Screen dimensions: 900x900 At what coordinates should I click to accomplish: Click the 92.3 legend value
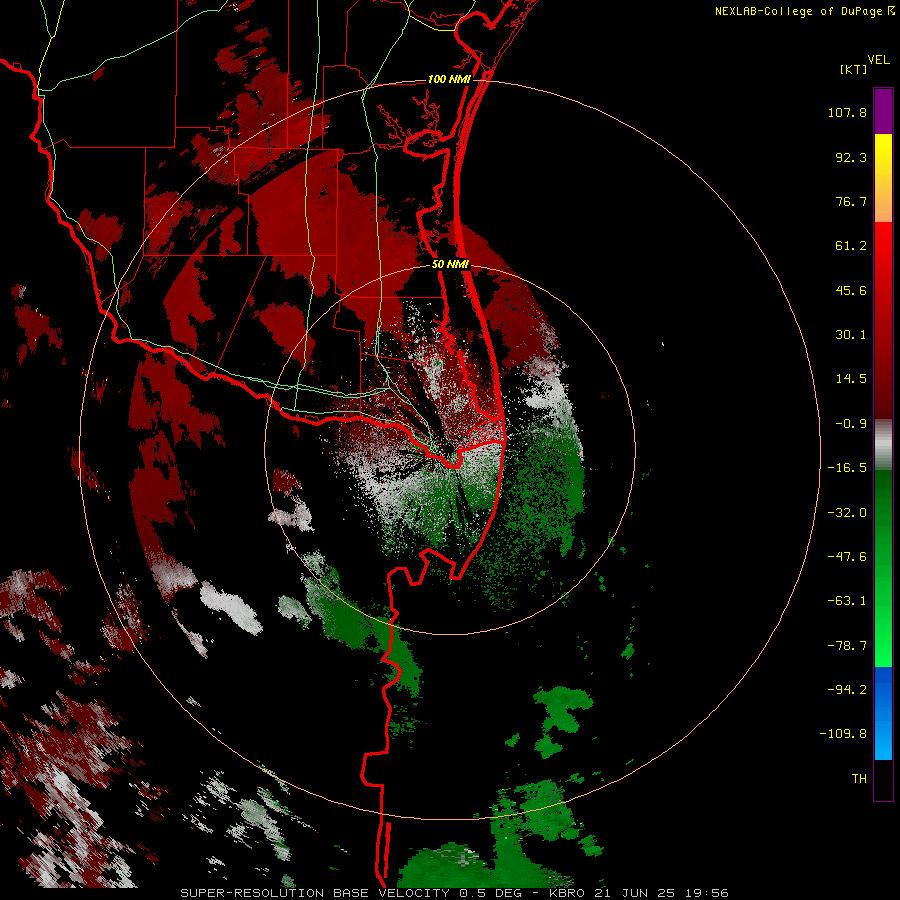coord(851,157)
